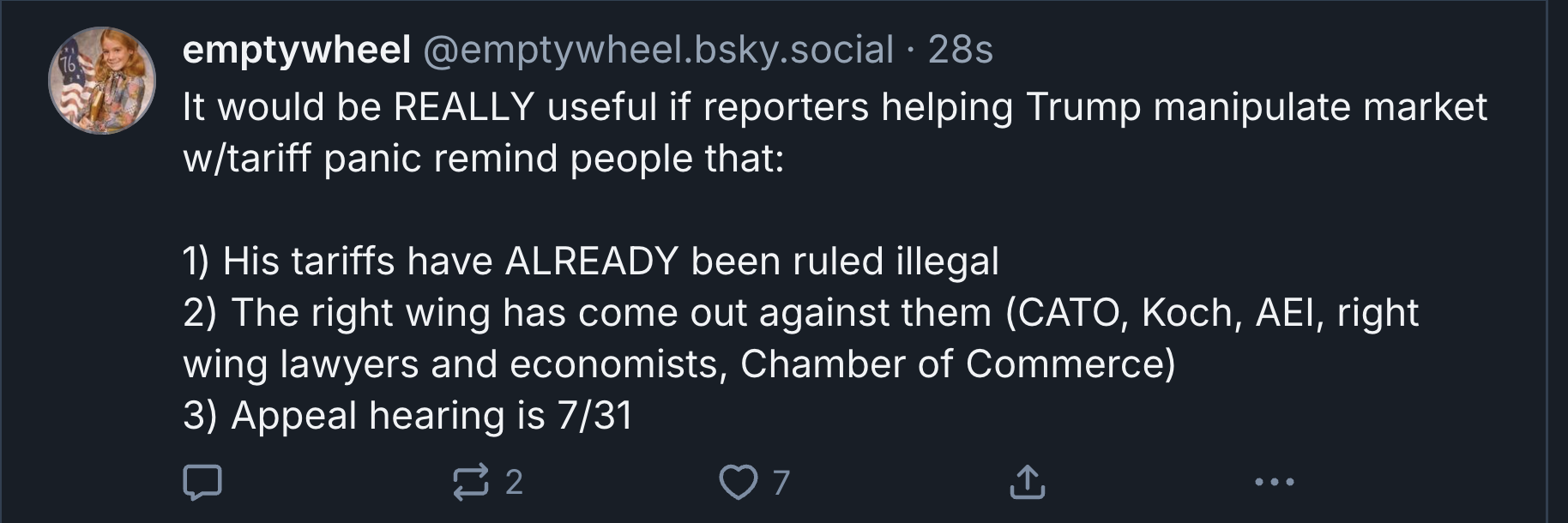Image resolution: width=1568 pixels, height=523 pixels.
Task: Open thread from line starting 'It would be REALLY useful'
Action: pos(835,107)
